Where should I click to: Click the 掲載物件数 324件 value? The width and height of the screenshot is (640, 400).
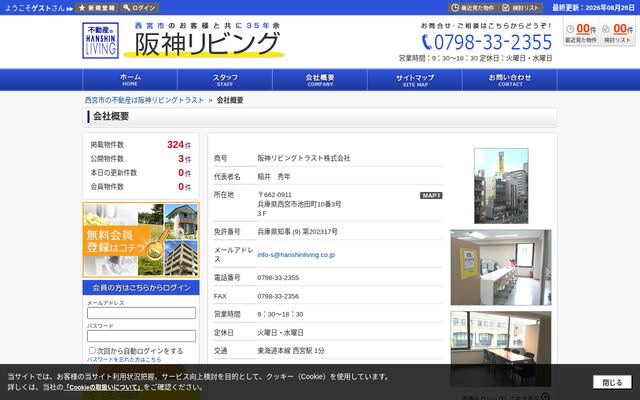point(179,145)
